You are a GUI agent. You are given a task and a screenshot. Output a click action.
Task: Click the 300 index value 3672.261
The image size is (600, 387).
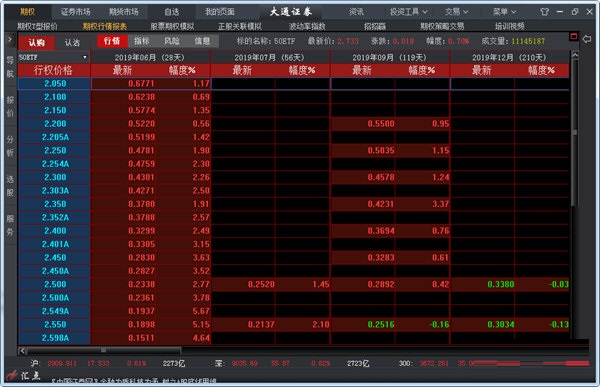click(434, 363)
